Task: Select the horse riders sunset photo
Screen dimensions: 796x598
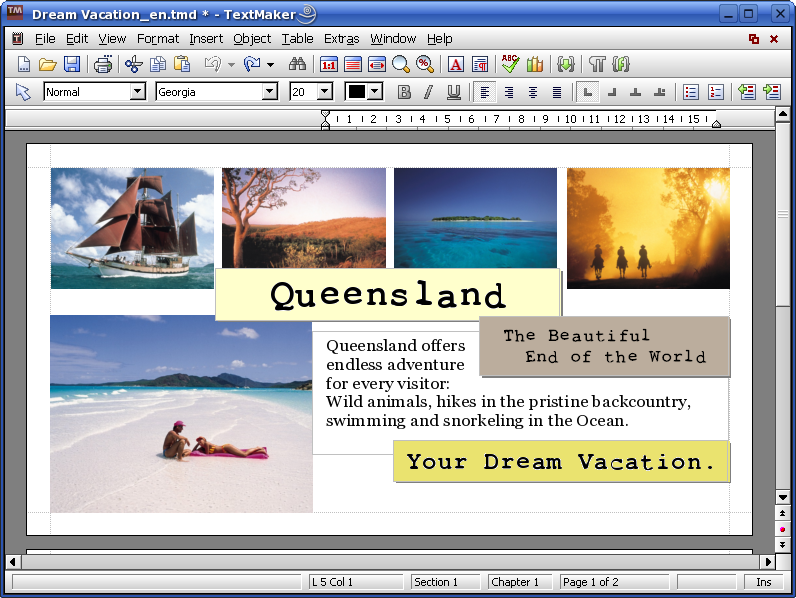Action: coord(648,228)
